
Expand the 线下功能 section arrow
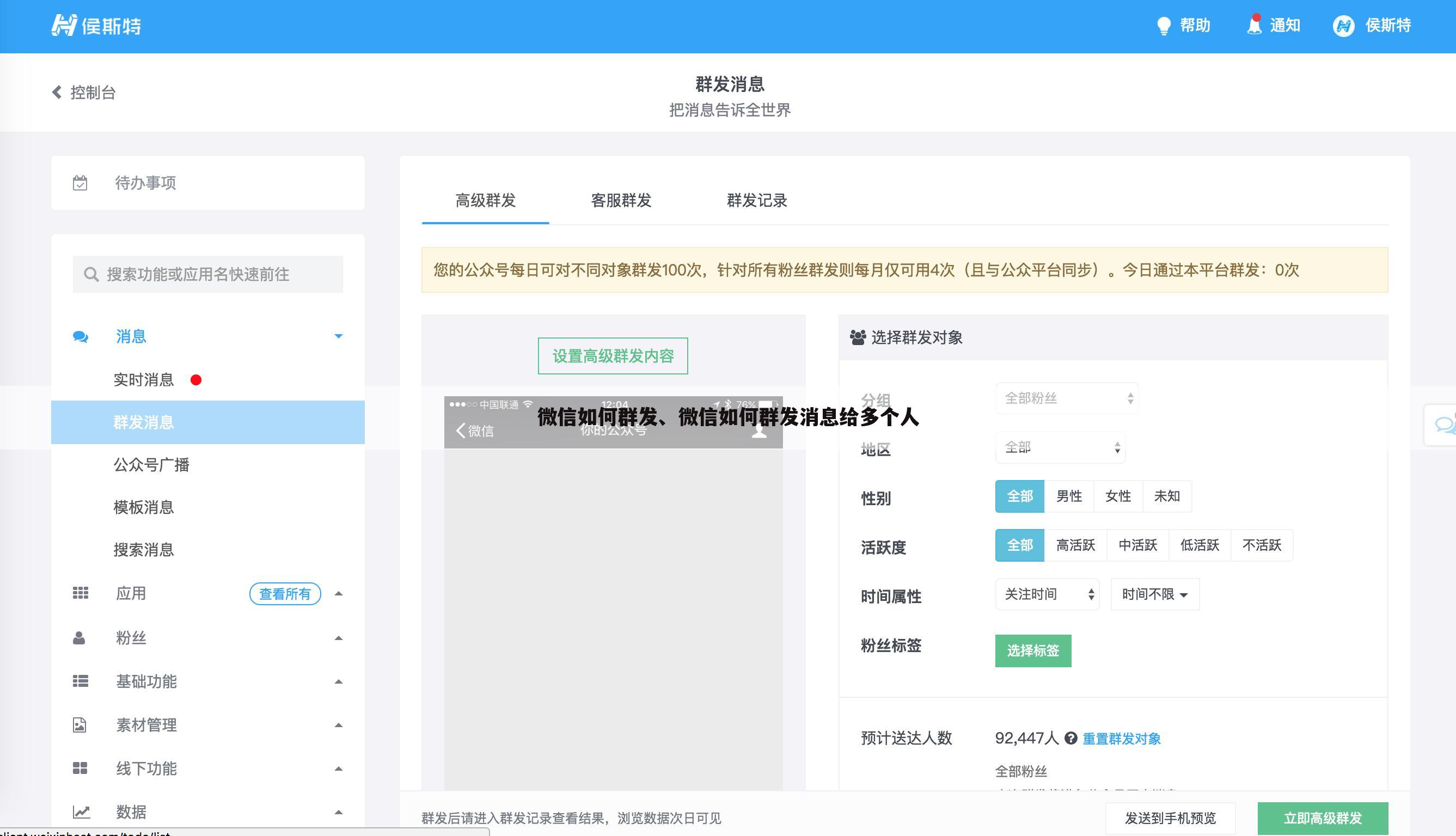(x=338, y=769)
